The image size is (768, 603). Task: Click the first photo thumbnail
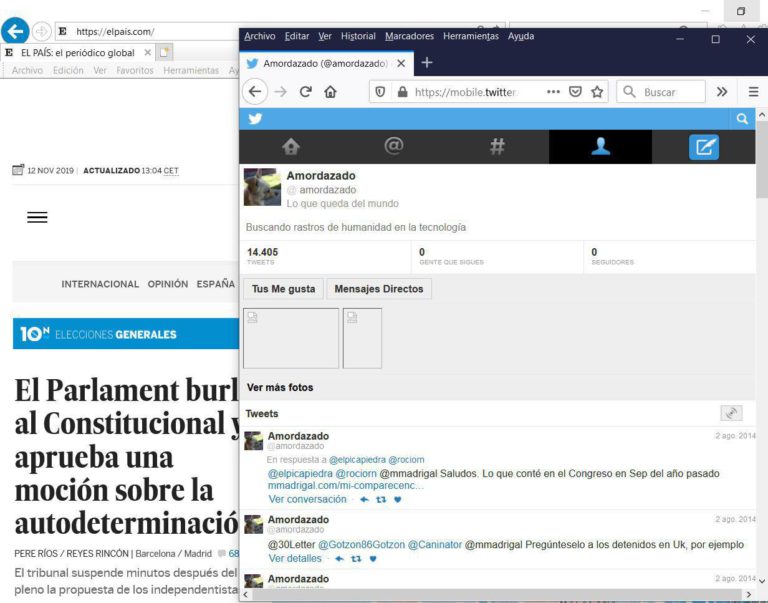[x=291, y=338]
